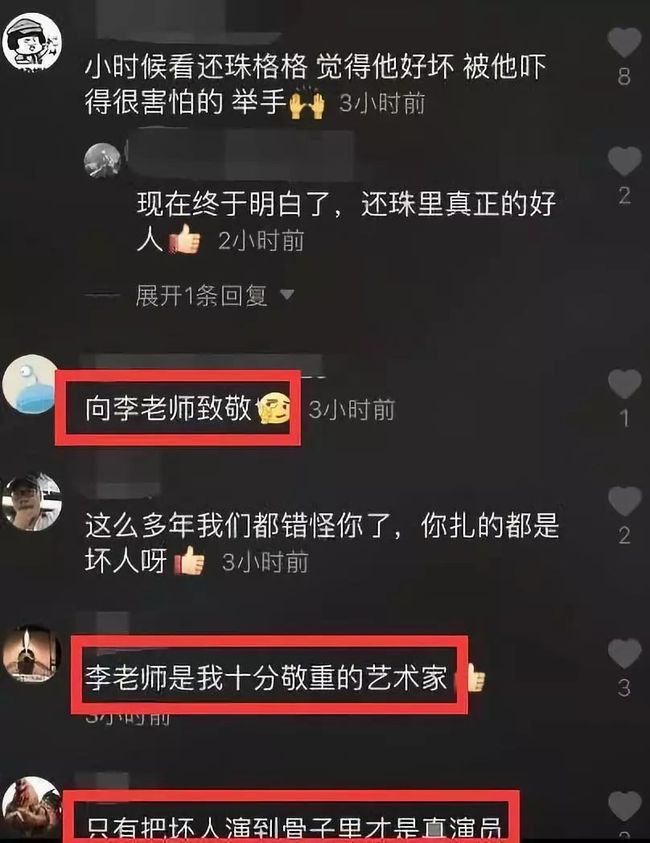Open avatar next to 李老师是我十分敬重的艺术家
The width and height of the screenshot is (650, 843).
32,654
